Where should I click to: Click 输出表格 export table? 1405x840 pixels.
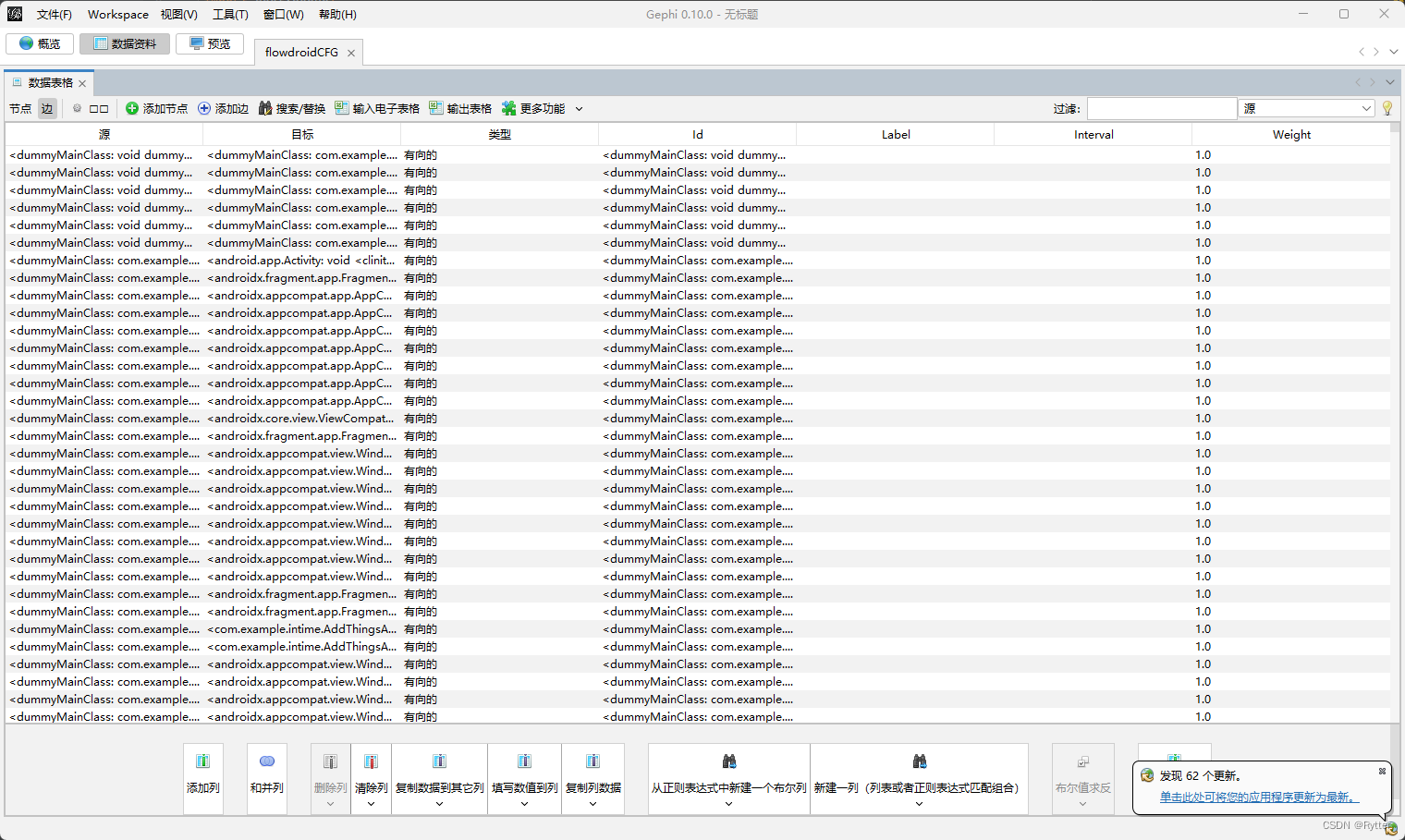(460, 109)
